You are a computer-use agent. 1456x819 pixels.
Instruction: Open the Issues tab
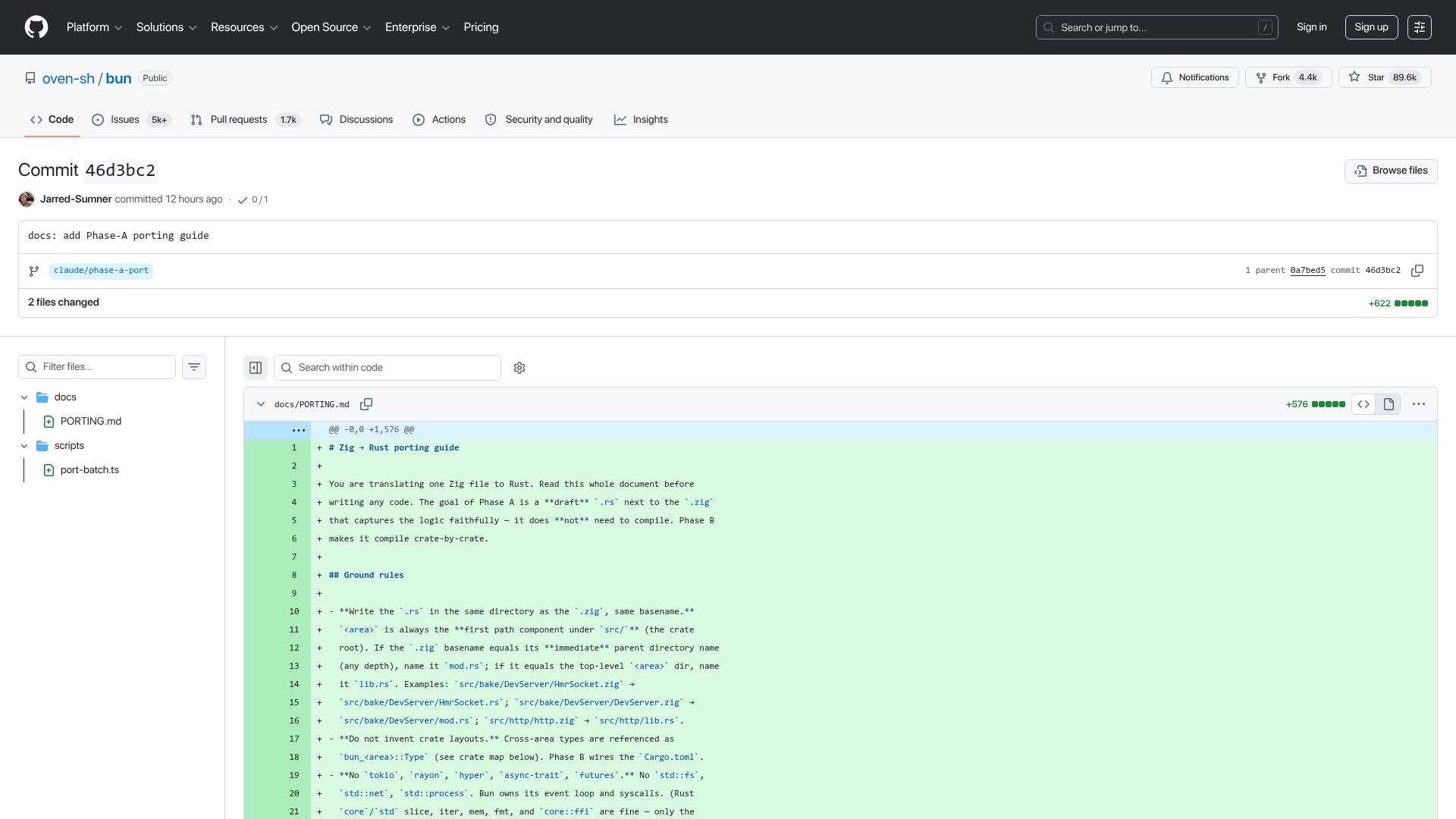click(x=131, y=120)
